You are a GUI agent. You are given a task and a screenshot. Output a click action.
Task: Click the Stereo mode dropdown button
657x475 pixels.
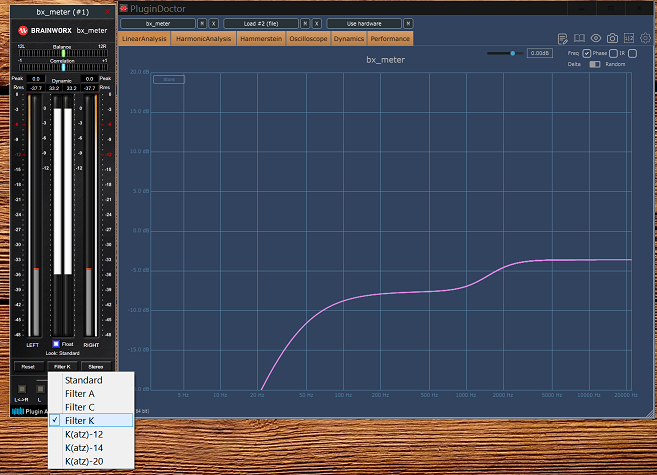(96, 367)
